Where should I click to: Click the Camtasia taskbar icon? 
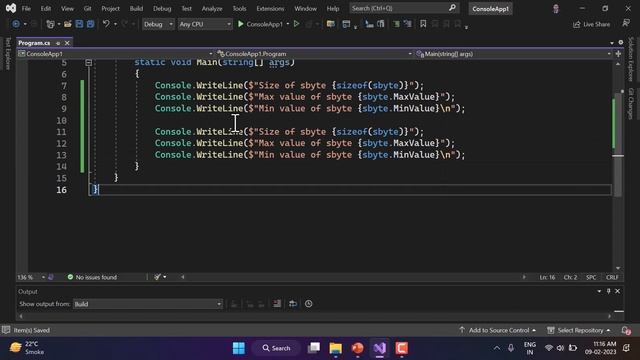402,348
